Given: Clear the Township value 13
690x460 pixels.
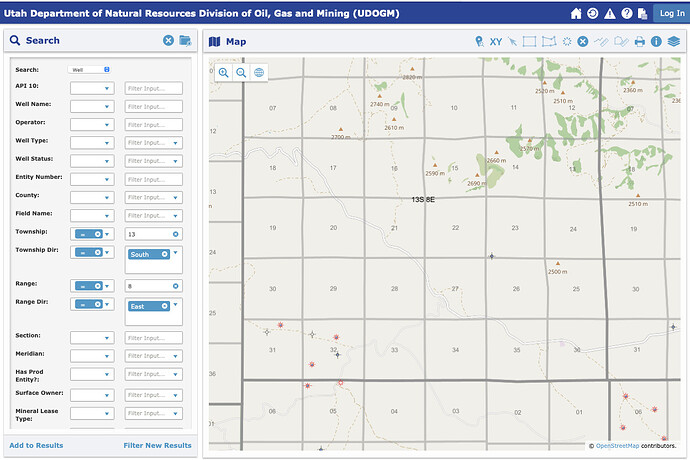Looking at the screenshot, I should click(x=176, y=234).
